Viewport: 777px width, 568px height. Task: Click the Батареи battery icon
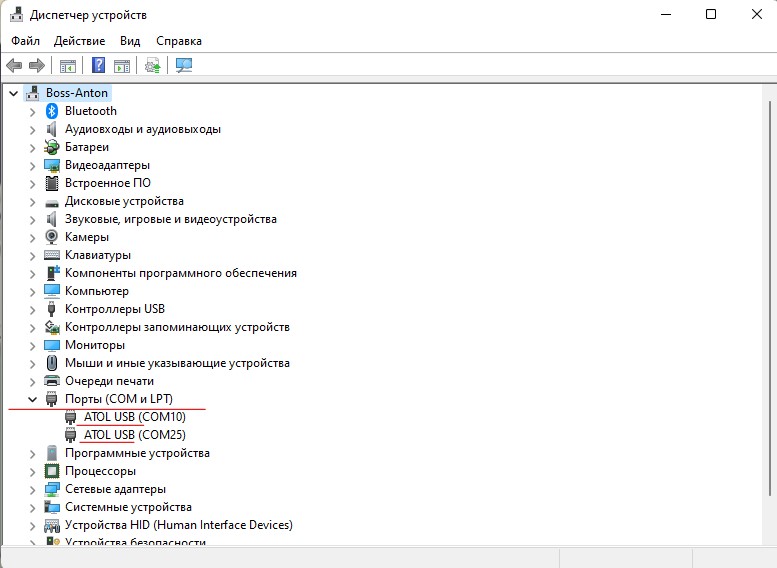tap(52, 147)
